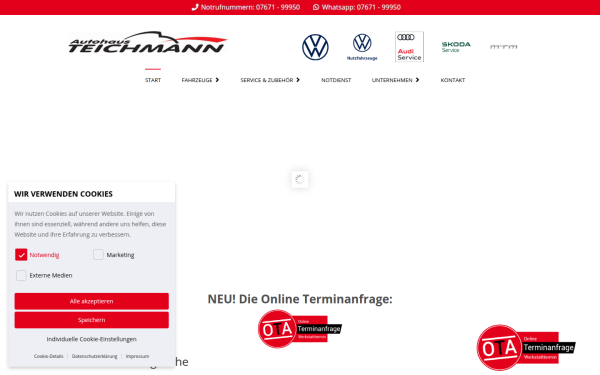This screenshot has width=600, height=375.
Task: Go to the Start page
Action: (x=153, y=80)
